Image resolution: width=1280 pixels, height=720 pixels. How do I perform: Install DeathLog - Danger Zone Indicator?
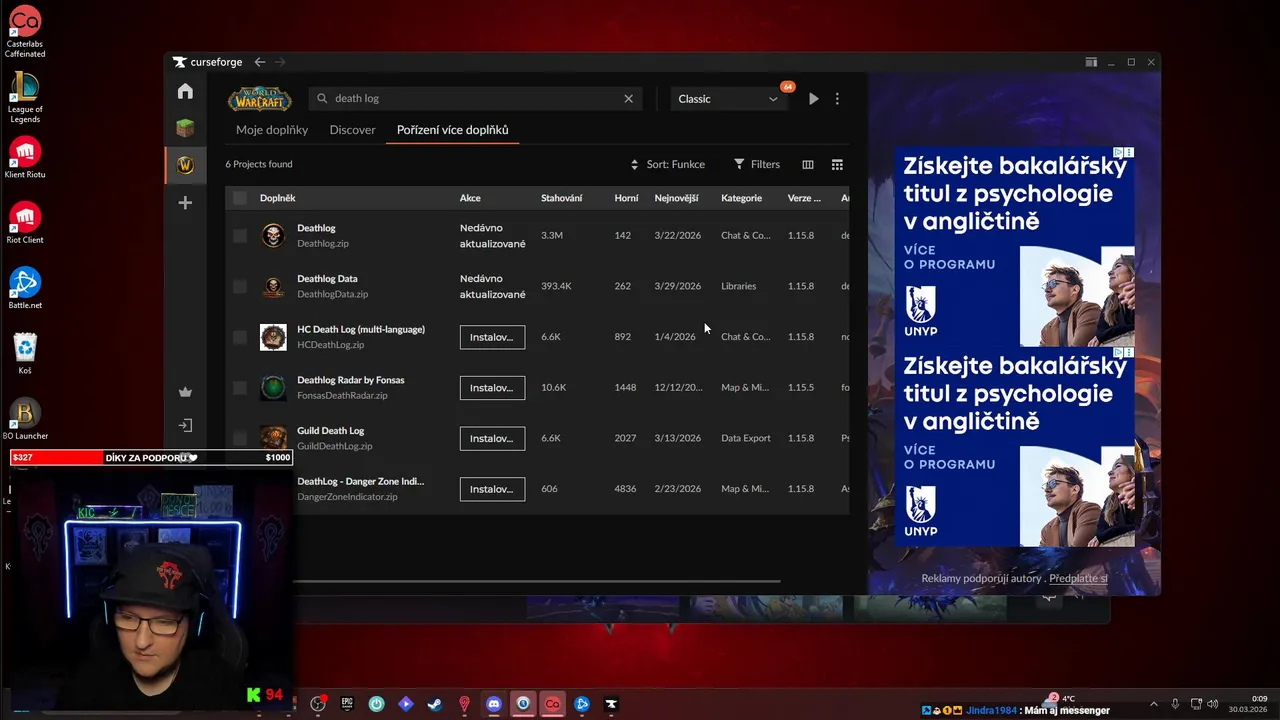coord(492,489)
